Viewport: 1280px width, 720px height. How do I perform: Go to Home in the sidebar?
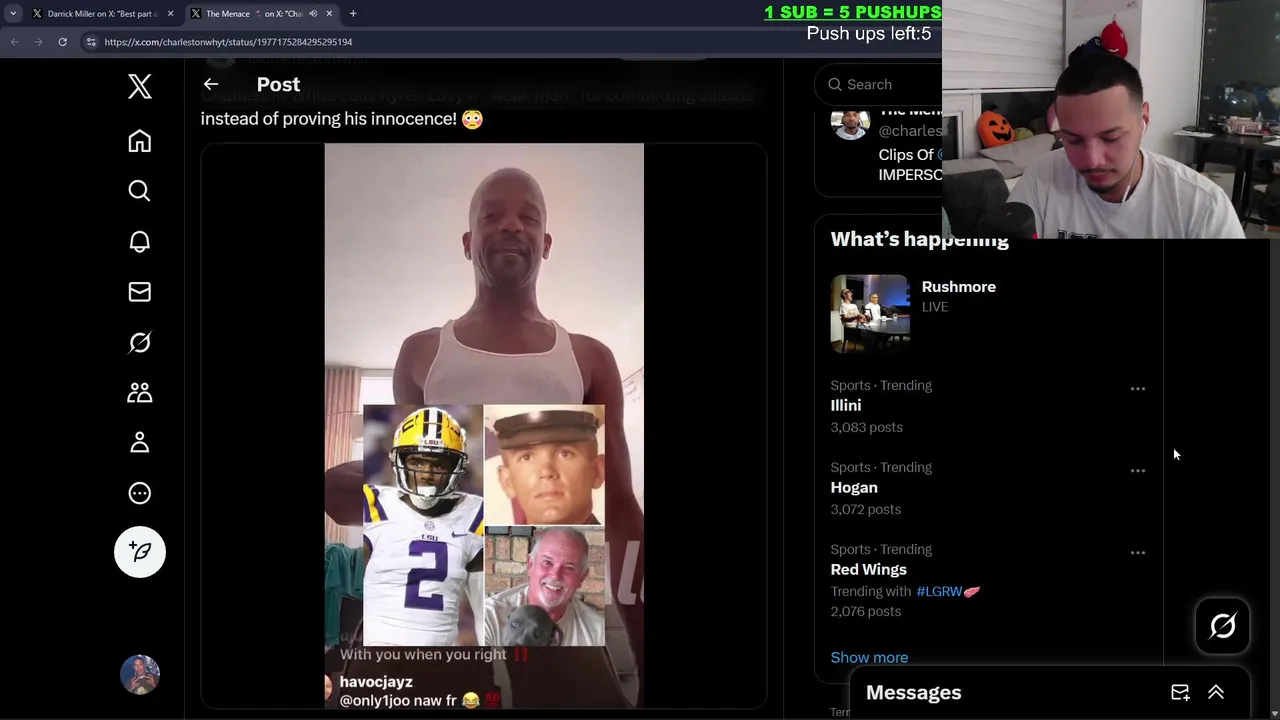pyautogui.click(x=140, y=141)
